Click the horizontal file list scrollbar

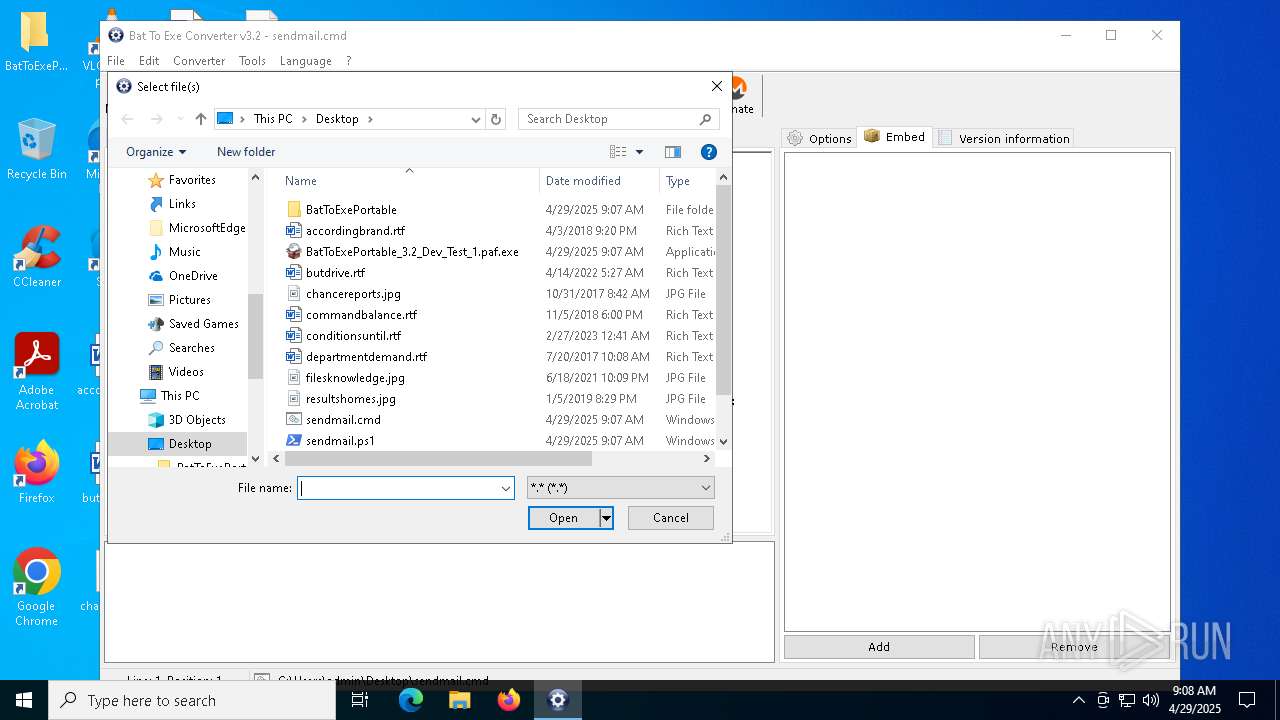coord(438,458)
